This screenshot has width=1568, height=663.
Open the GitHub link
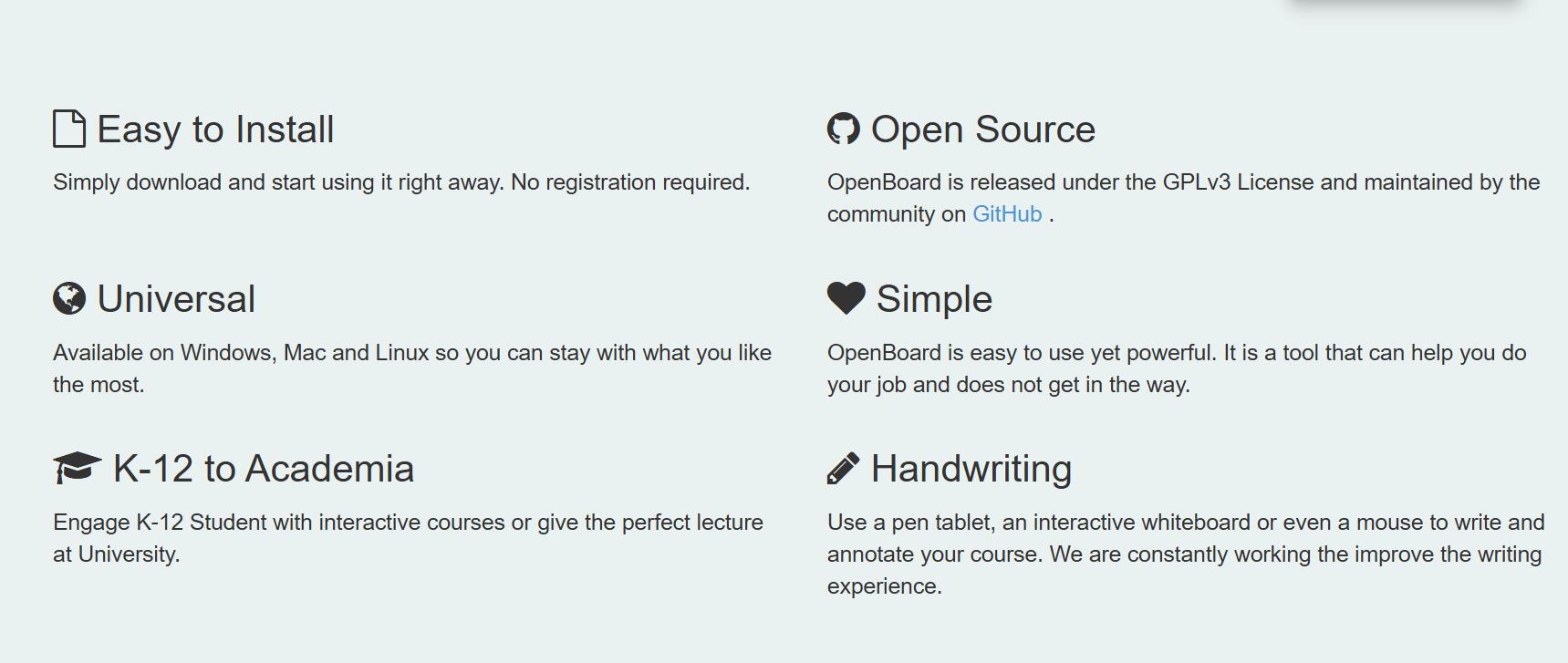pos(1007,214)
